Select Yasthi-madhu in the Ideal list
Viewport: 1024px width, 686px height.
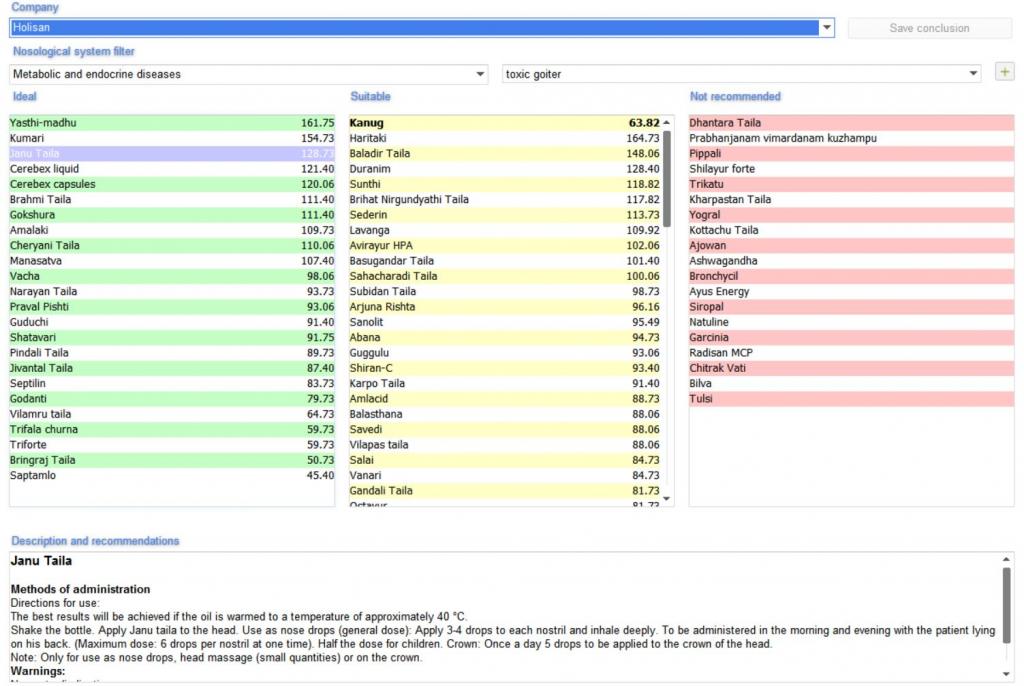click(172, 123)
